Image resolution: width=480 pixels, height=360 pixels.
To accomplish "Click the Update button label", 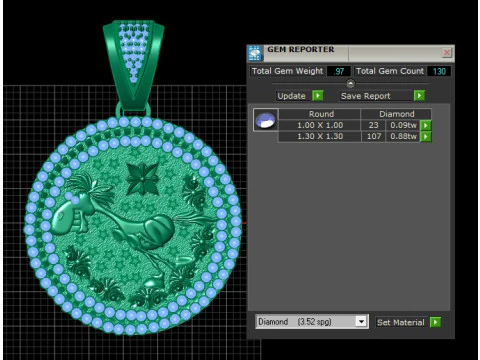I will 291,96.
